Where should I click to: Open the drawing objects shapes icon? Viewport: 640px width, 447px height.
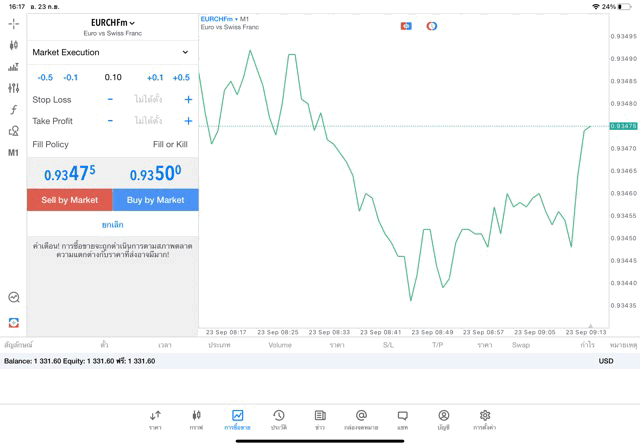(13, 131)
